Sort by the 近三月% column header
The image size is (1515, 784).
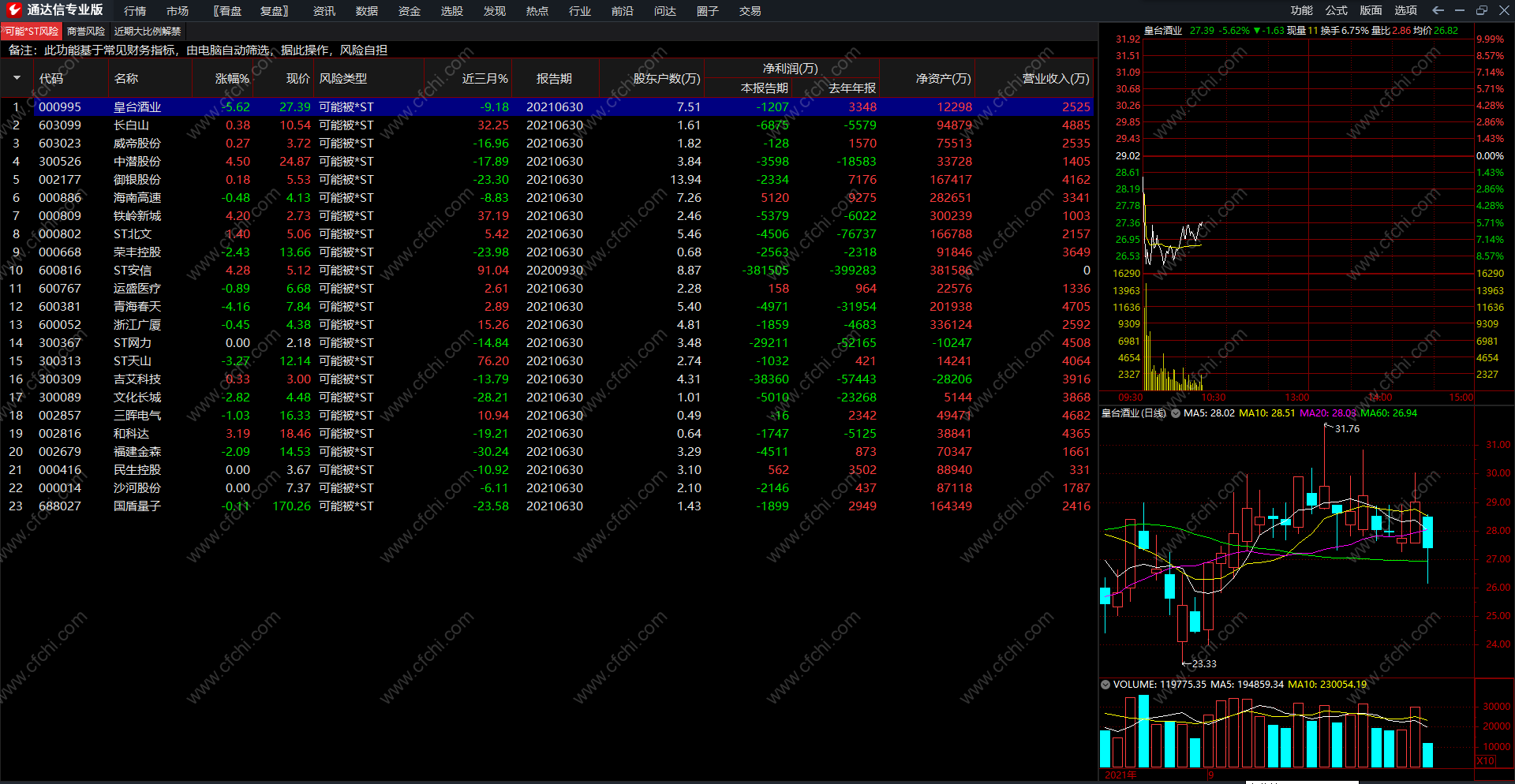485,79
